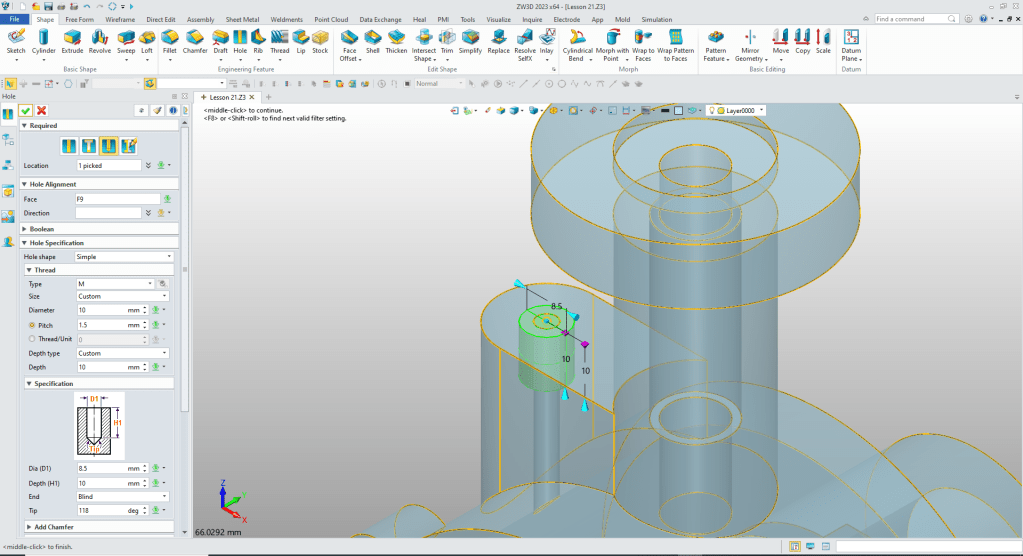The height and width of the screenshot is (556, 1023).
Task: Open the File menu
Action: [15, 19]
